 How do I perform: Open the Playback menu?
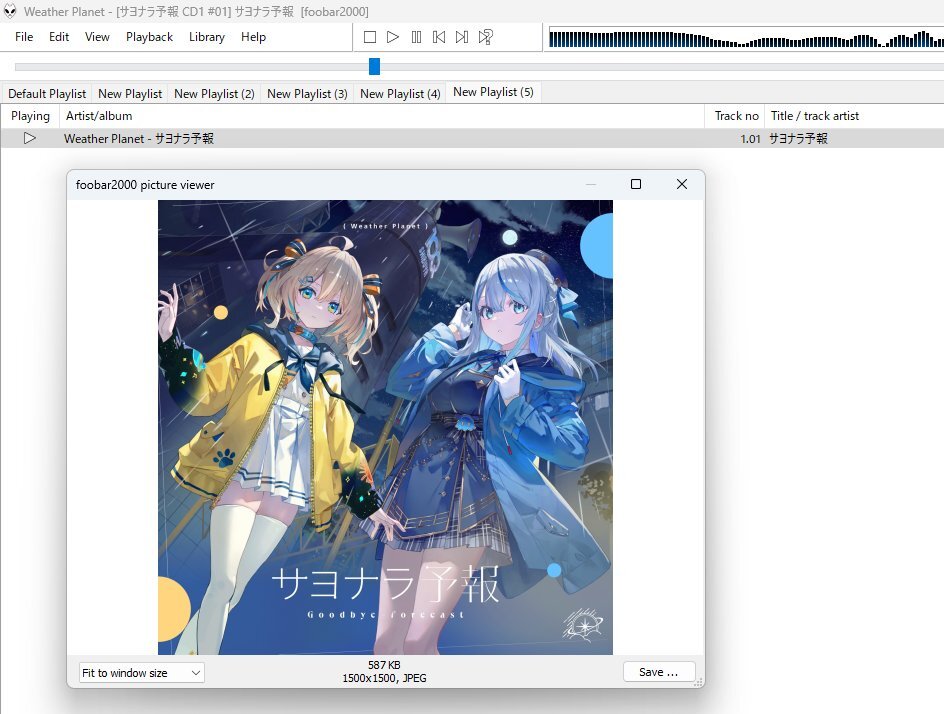point(149,37)
